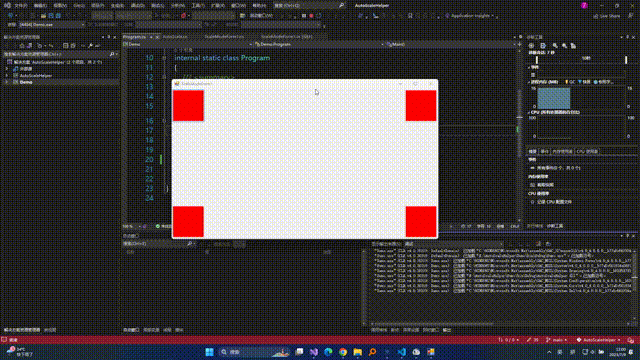Click the Chrome icon in the taskbar
This screenshot has width=640, height=360.
(343, 352)
